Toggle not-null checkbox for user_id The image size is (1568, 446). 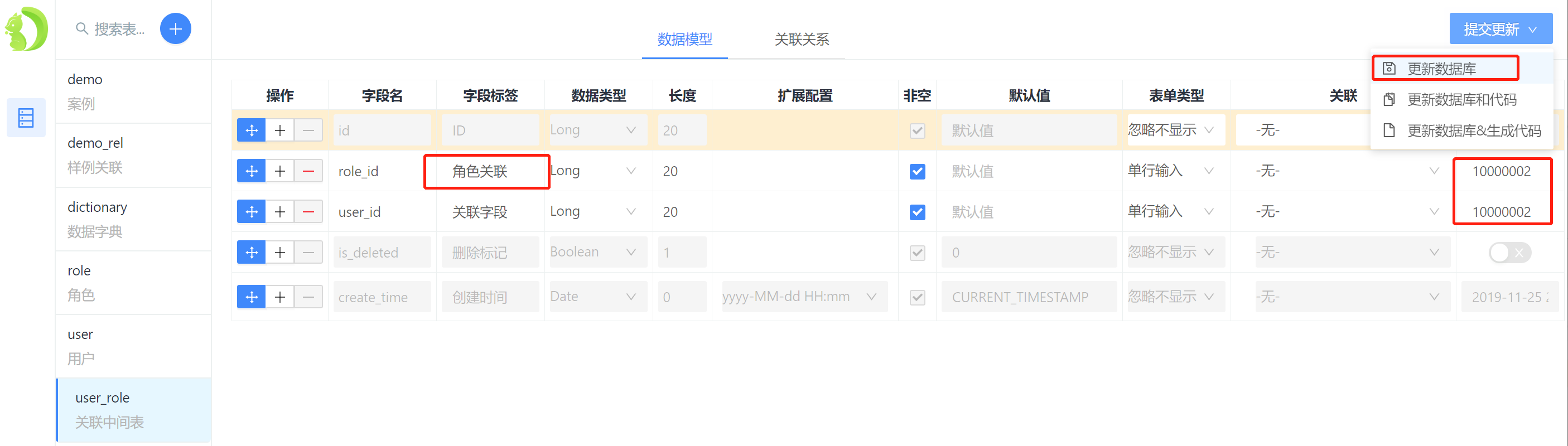[917, 212]
